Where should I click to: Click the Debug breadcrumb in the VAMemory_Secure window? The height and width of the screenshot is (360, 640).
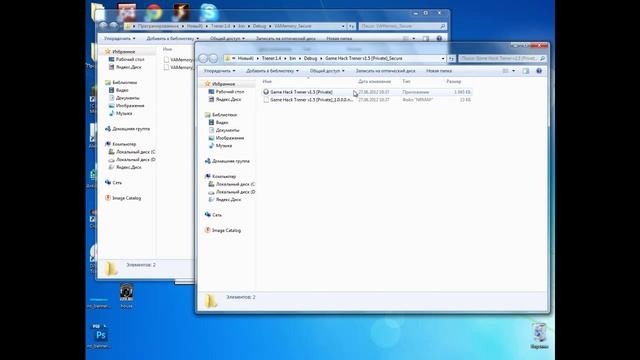(x=259, y=26)
